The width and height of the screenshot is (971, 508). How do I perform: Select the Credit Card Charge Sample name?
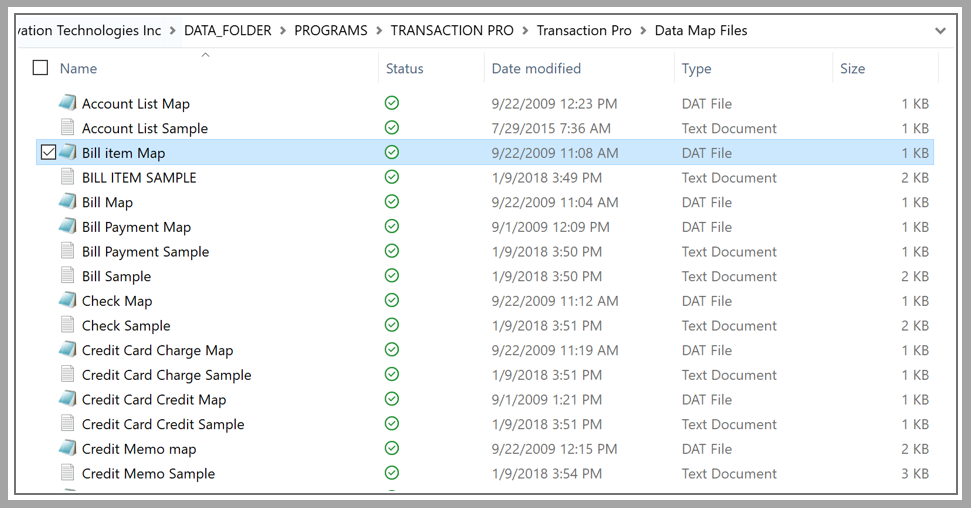click(167, 375)
